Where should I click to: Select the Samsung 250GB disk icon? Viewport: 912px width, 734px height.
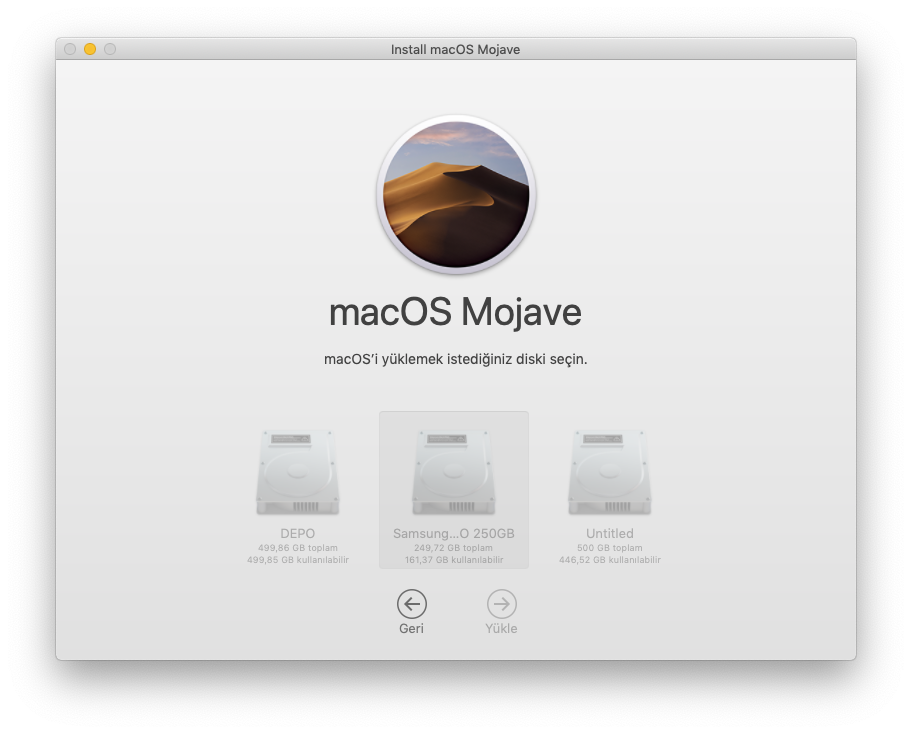click(x=454, y=473)
